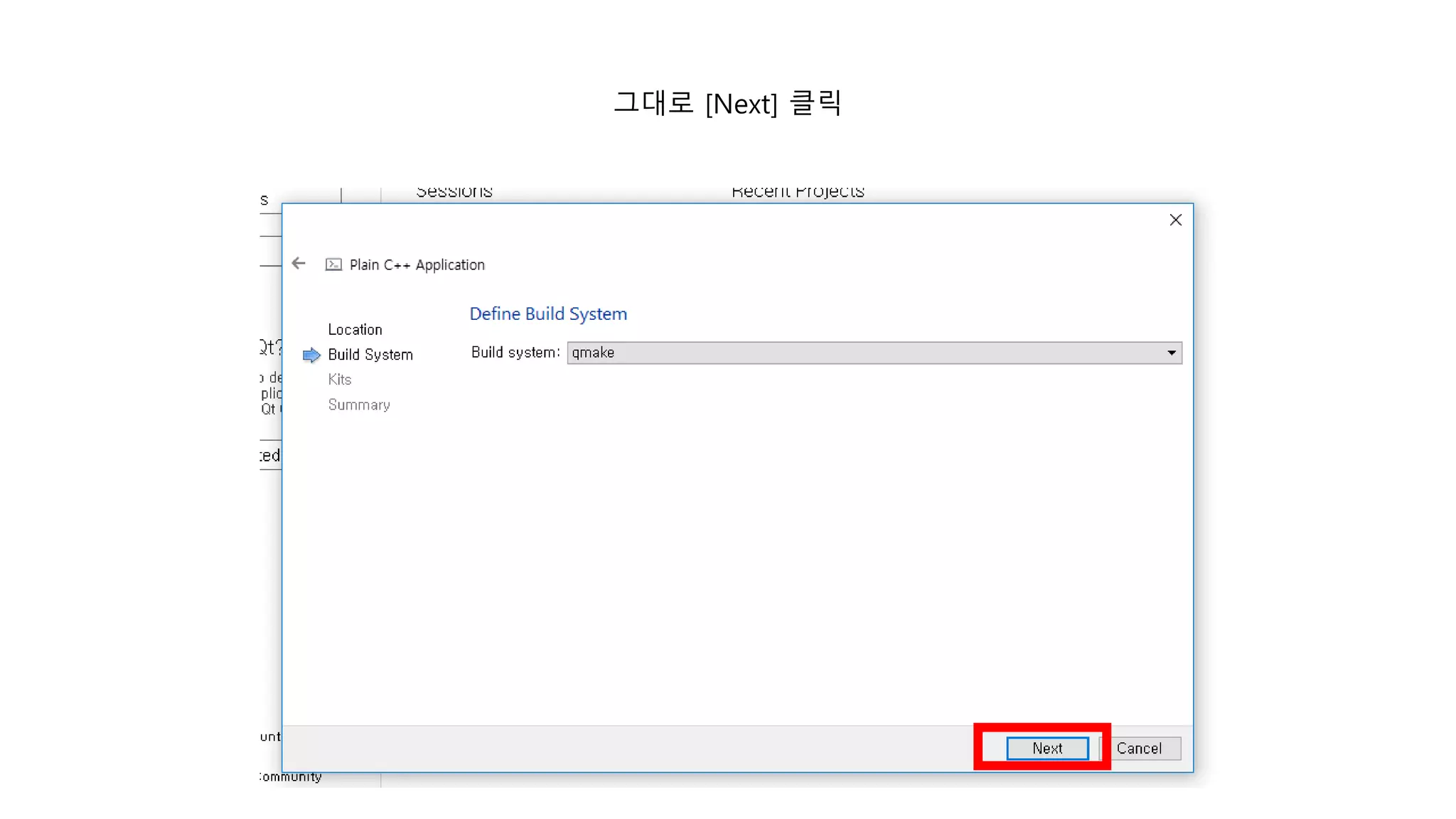Click the dropdown arrow of the build system field
1456x819 pixels.
coord(1171,353)
